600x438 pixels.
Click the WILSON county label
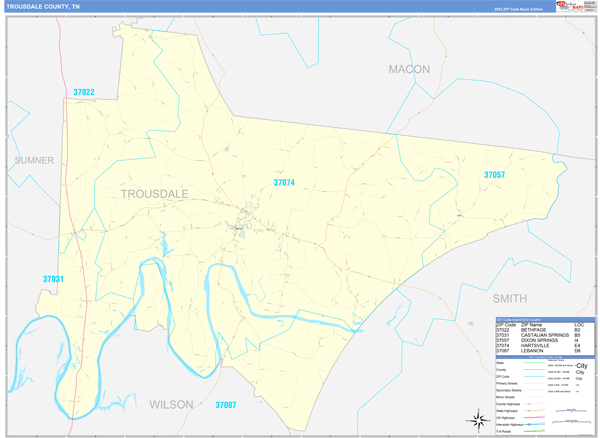click(x=171, y=405)
